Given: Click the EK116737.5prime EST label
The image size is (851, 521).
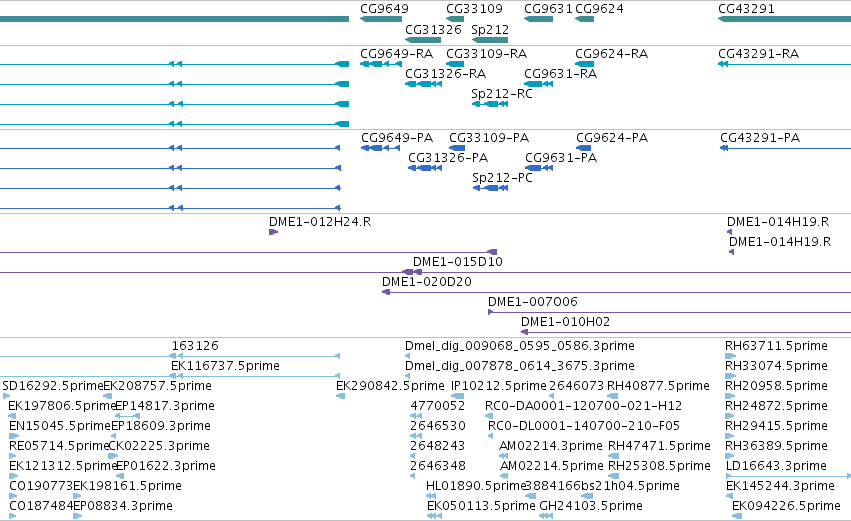Looking at the screenshot, I should tap(225, 366).
